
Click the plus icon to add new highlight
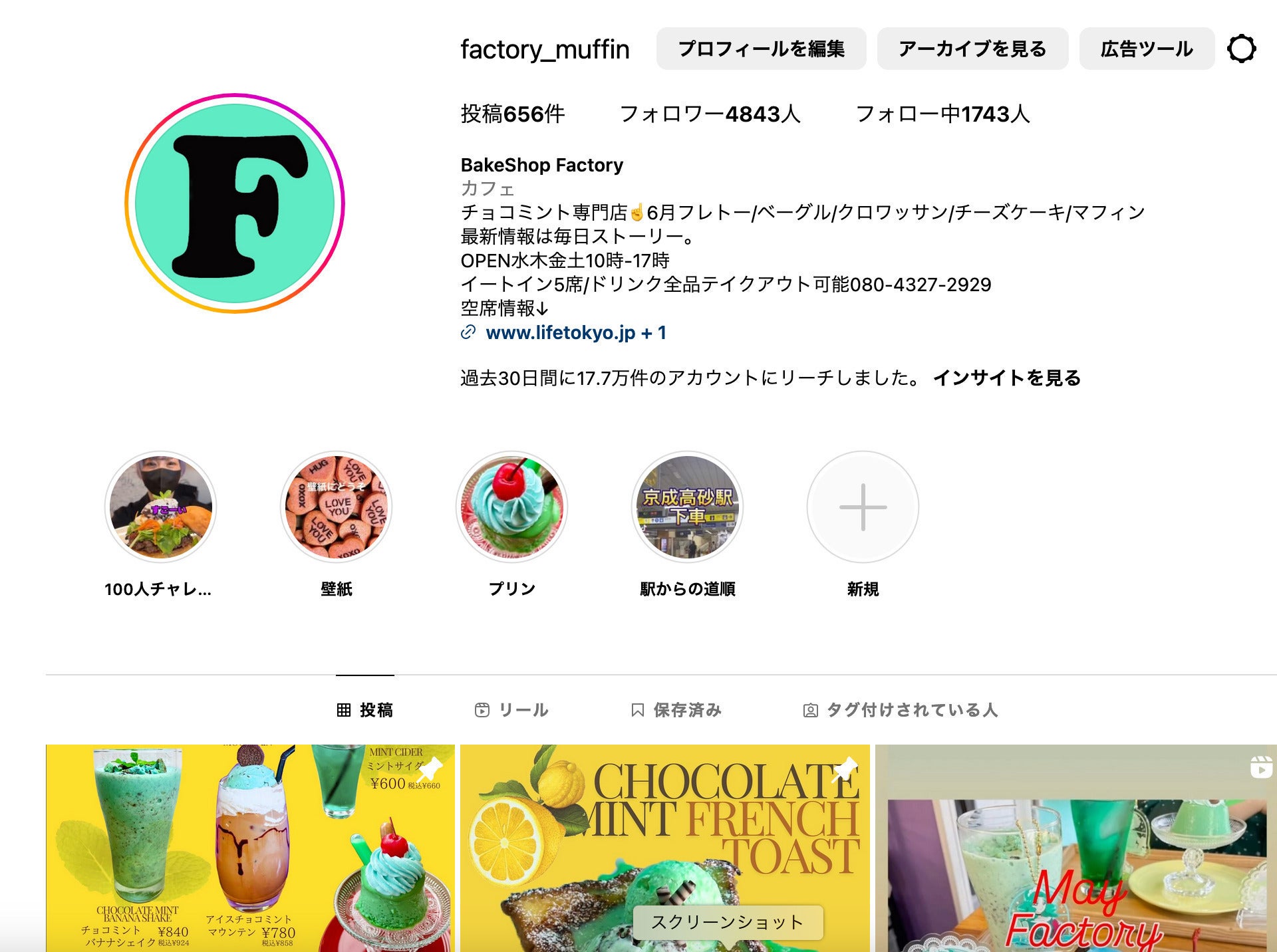[863, 507]
